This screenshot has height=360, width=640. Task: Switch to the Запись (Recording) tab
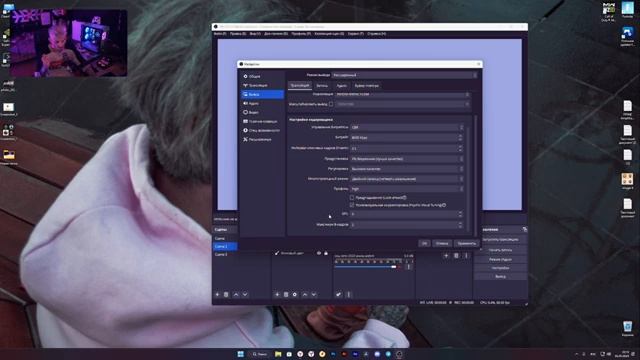coord(322,86)
